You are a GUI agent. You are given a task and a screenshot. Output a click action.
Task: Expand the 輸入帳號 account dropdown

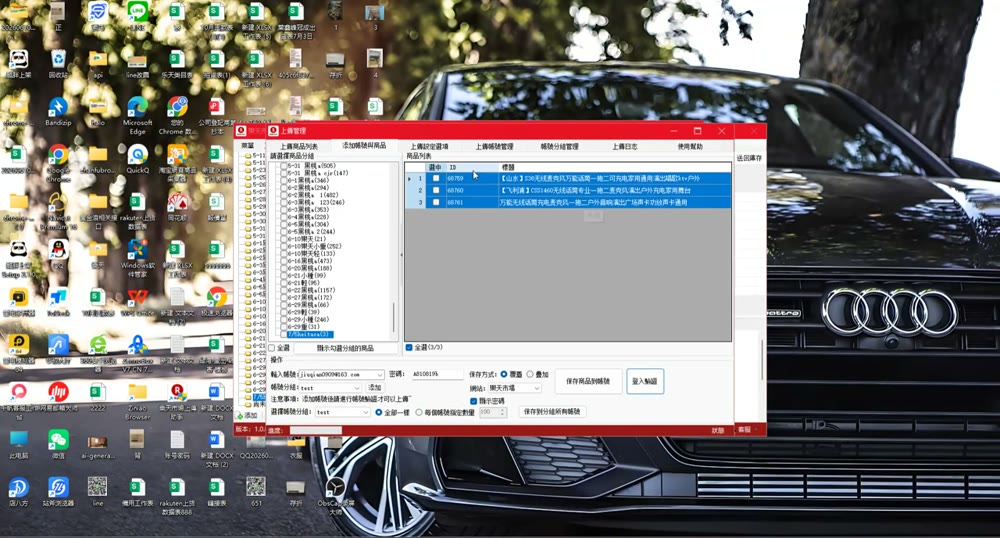coord(380,375)
